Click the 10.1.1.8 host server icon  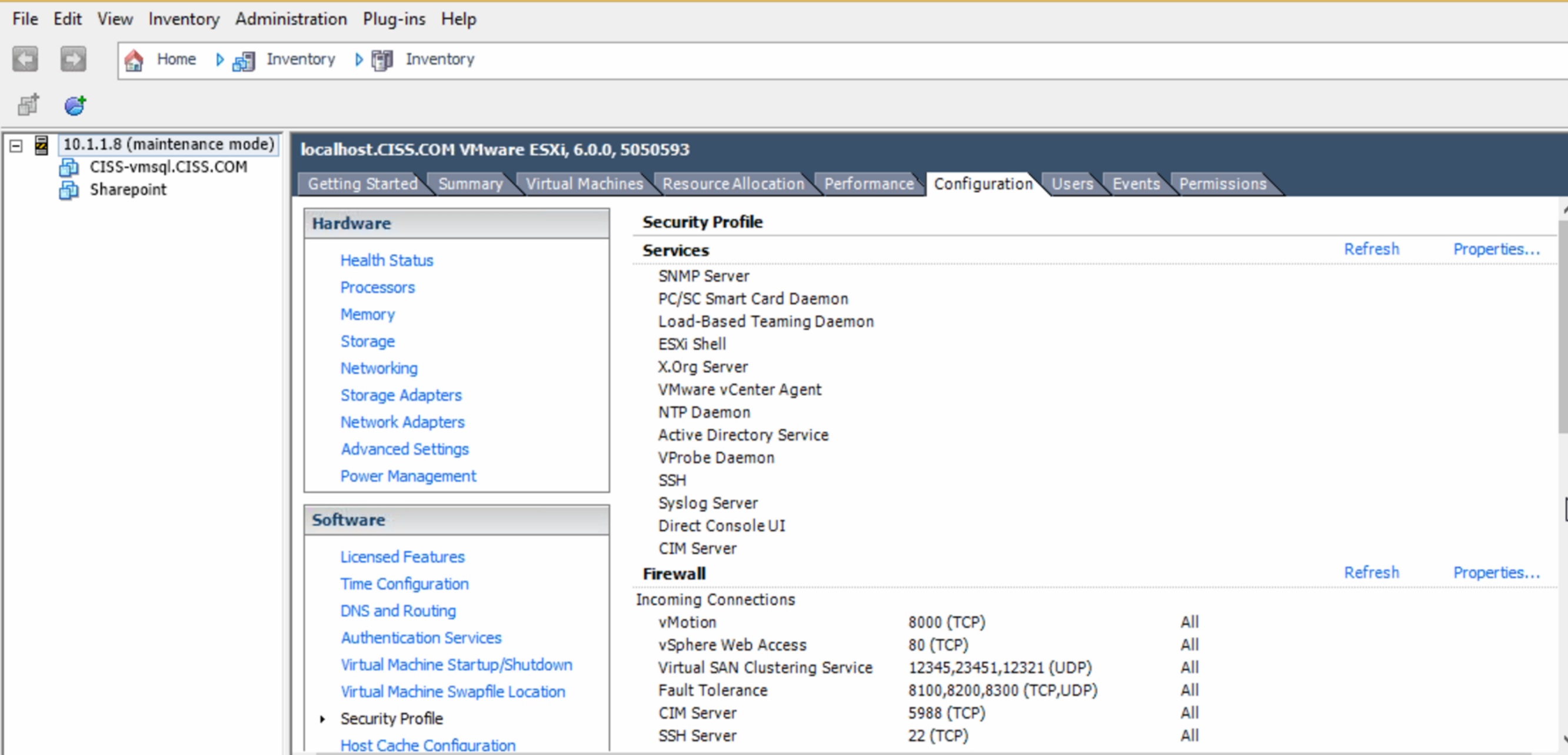tap(41, 145)
